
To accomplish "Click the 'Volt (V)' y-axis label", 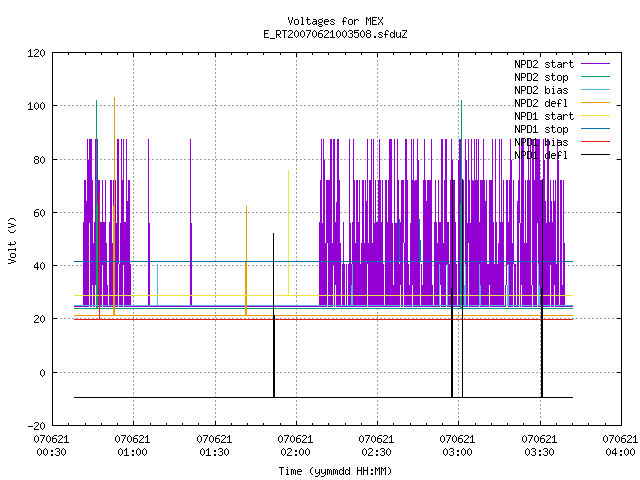I will coord(12,240).
